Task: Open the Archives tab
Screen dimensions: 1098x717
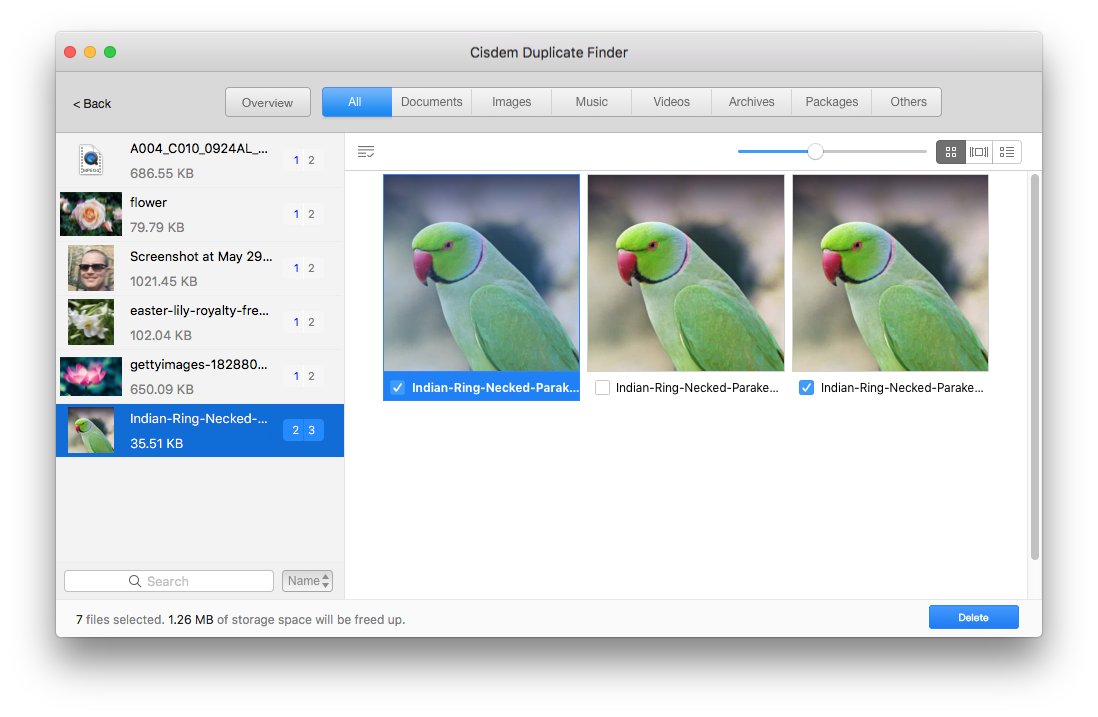Action: click(751, 102)
